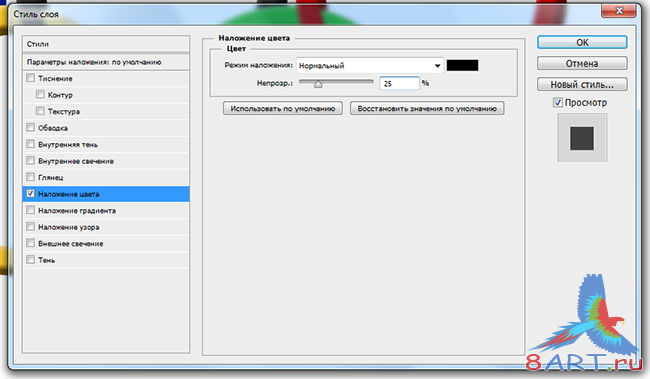Screen dimensions: 650x379
Task: Enable the Тиснение checkbox
Action: (30, 78)
